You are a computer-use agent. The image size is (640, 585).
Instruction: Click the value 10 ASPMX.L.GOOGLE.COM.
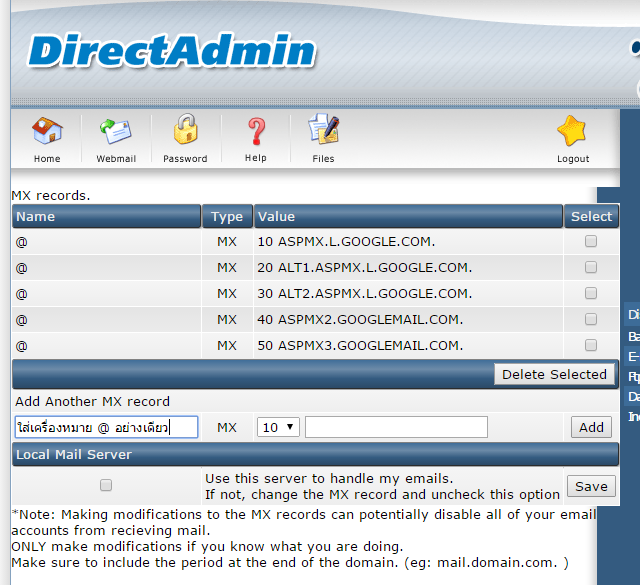click(x=346, y=242)
